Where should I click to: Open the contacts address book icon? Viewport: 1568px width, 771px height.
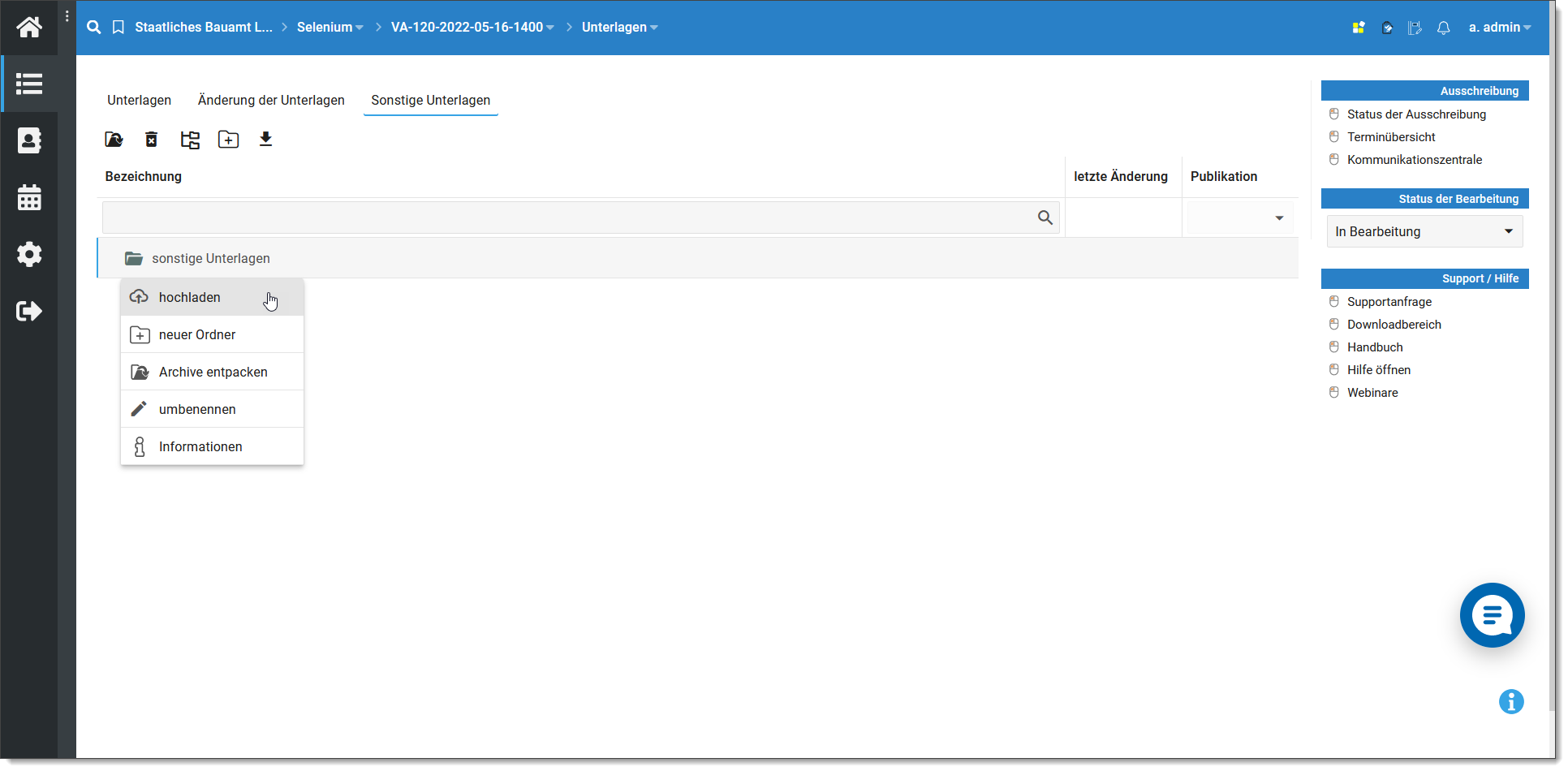[29, 140]
